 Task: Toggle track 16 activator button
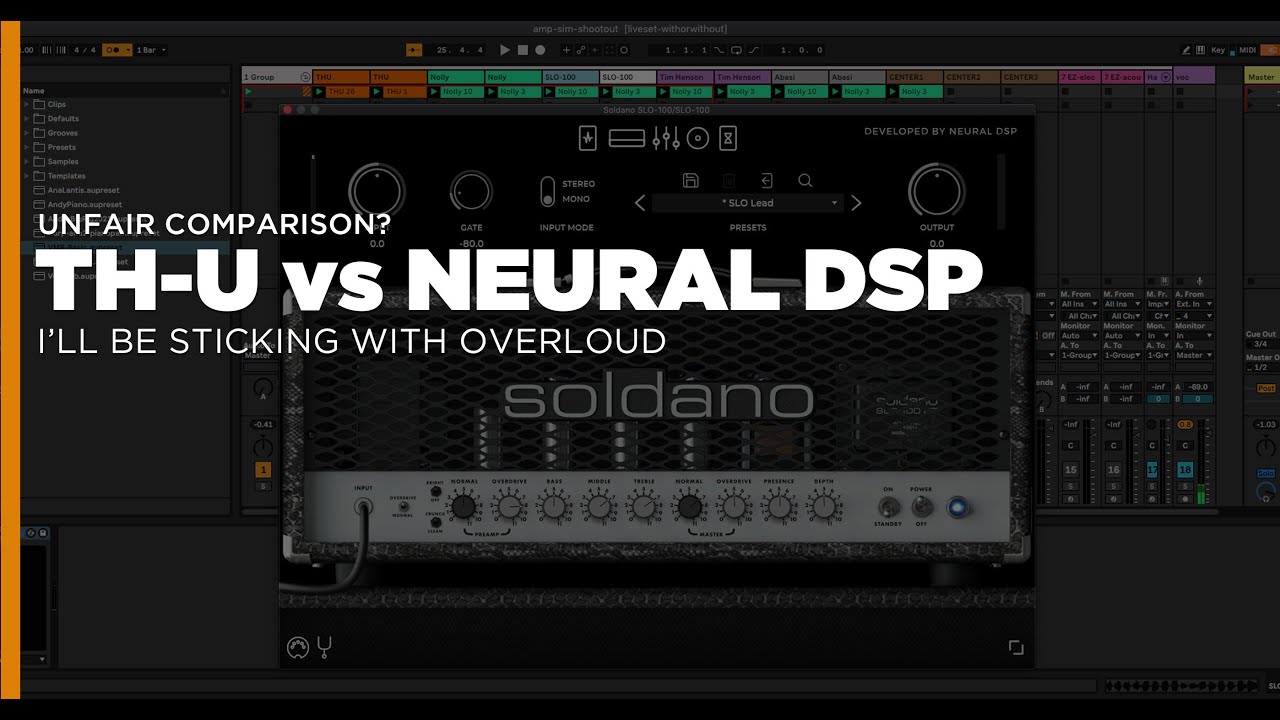(1115, 469)
